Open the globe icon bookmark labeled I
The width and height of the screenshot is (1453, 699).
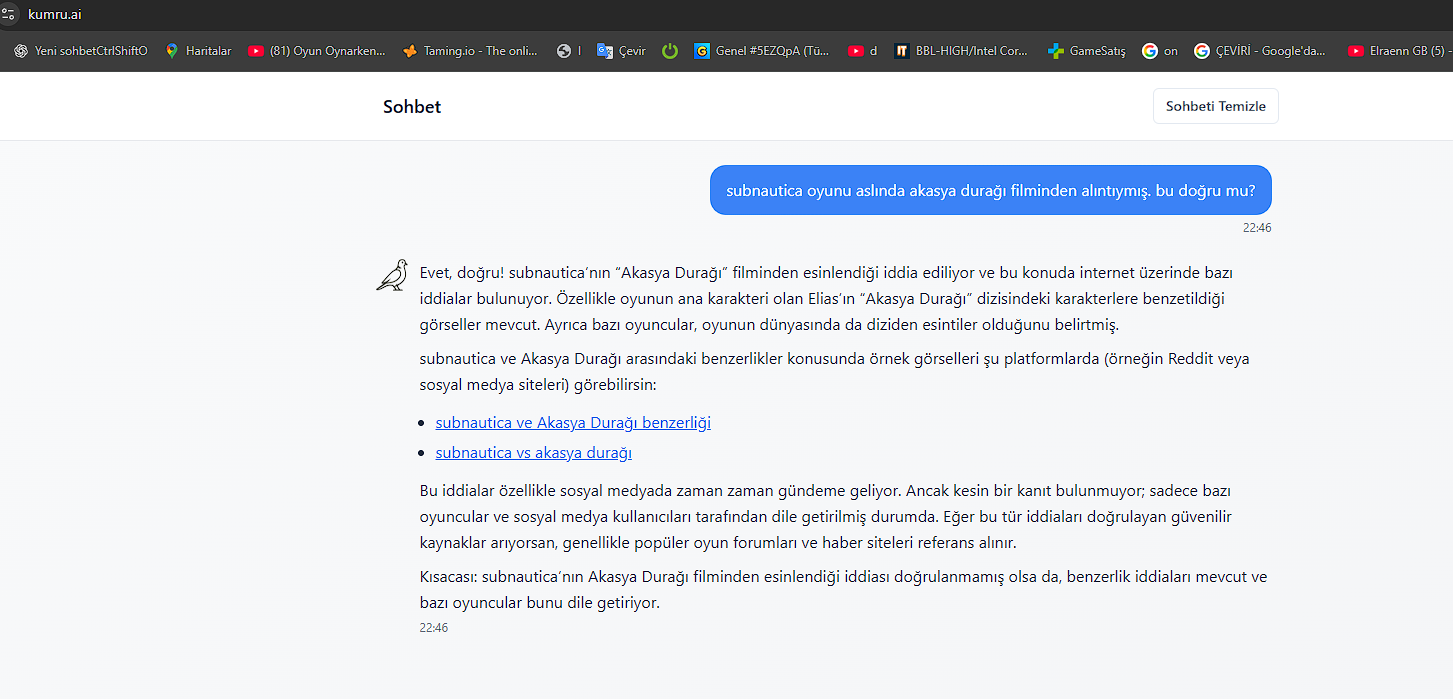[x=569, y=51]
